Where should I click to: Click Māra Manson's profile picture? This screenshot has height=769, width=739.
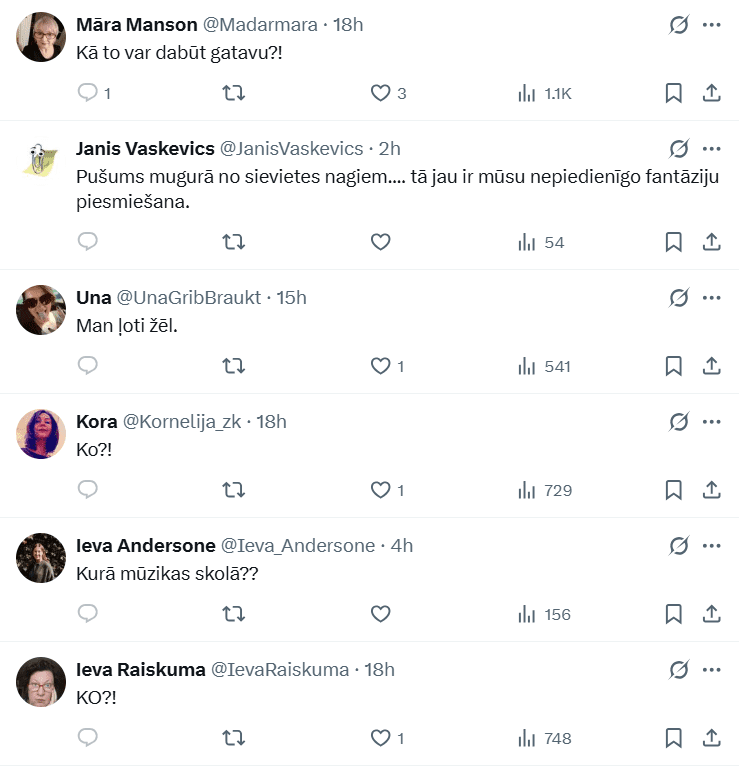pyautogui.click(x=41, y=37)
